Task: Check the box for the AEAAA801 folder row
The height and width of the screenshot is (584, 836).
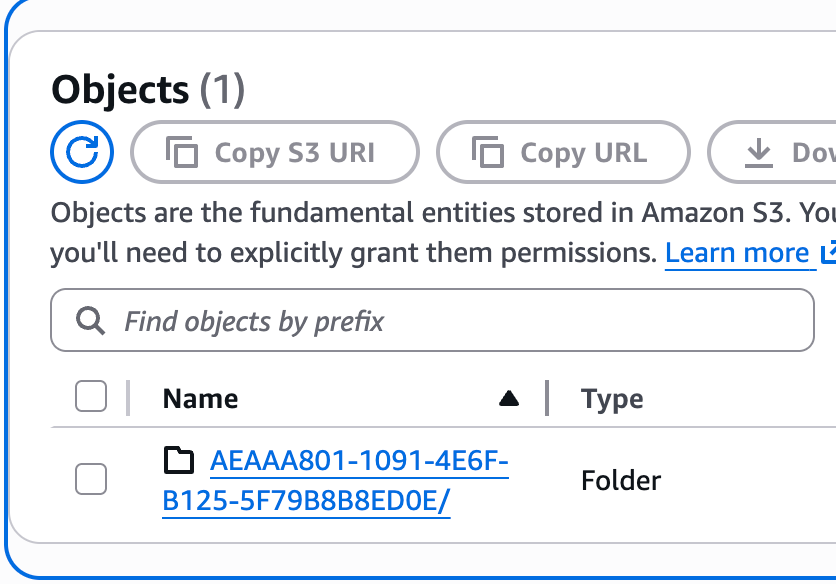Action: point(91,480)
